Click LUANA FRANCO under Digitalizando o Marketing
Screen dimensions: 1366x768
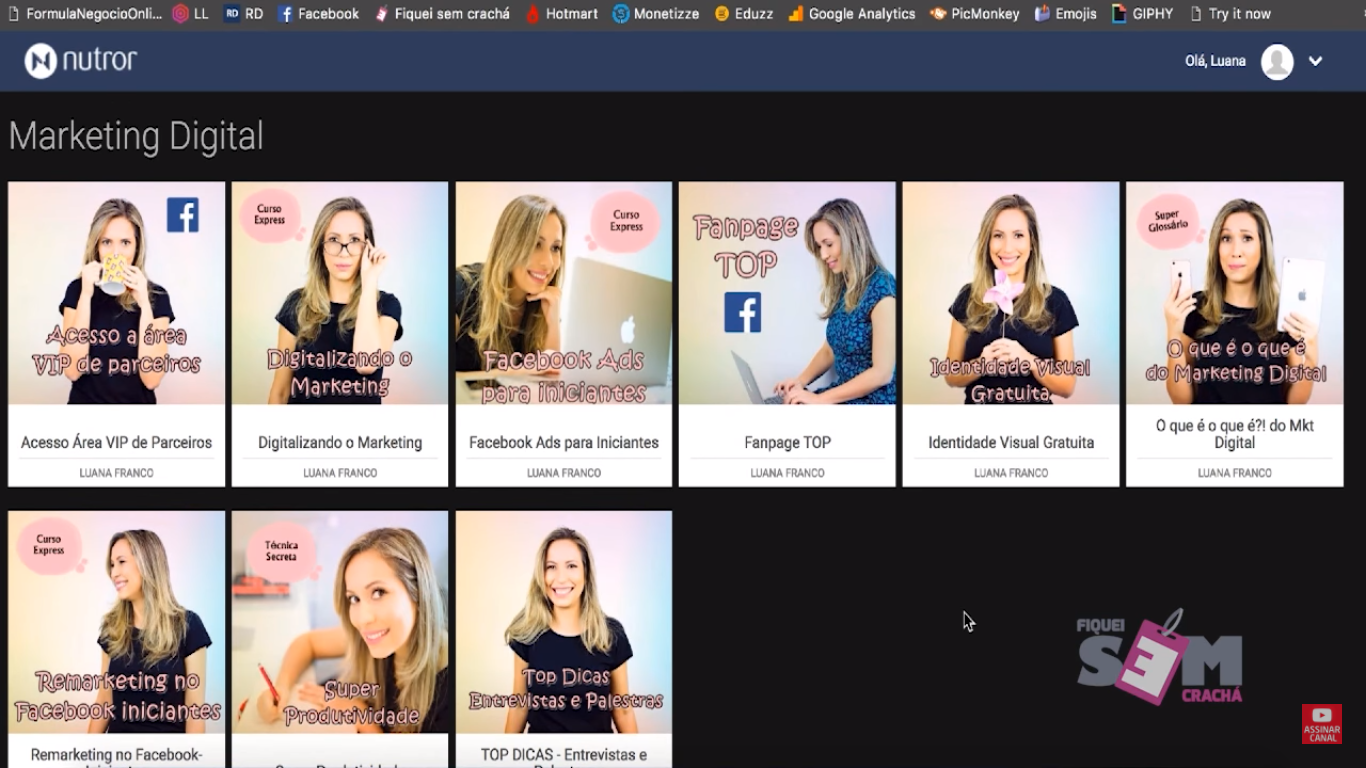click(x=340, y=473)
